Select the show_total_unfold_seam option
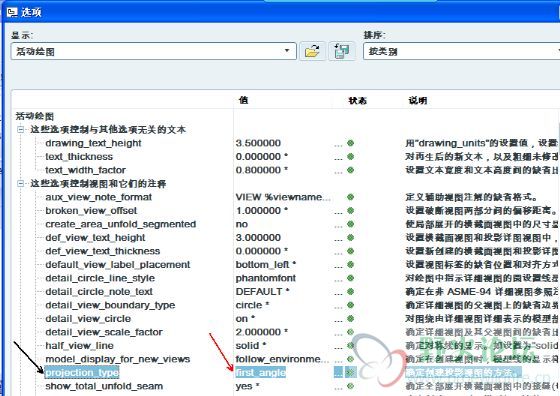Viewport: 560px width, 396px height. [104, 386]
